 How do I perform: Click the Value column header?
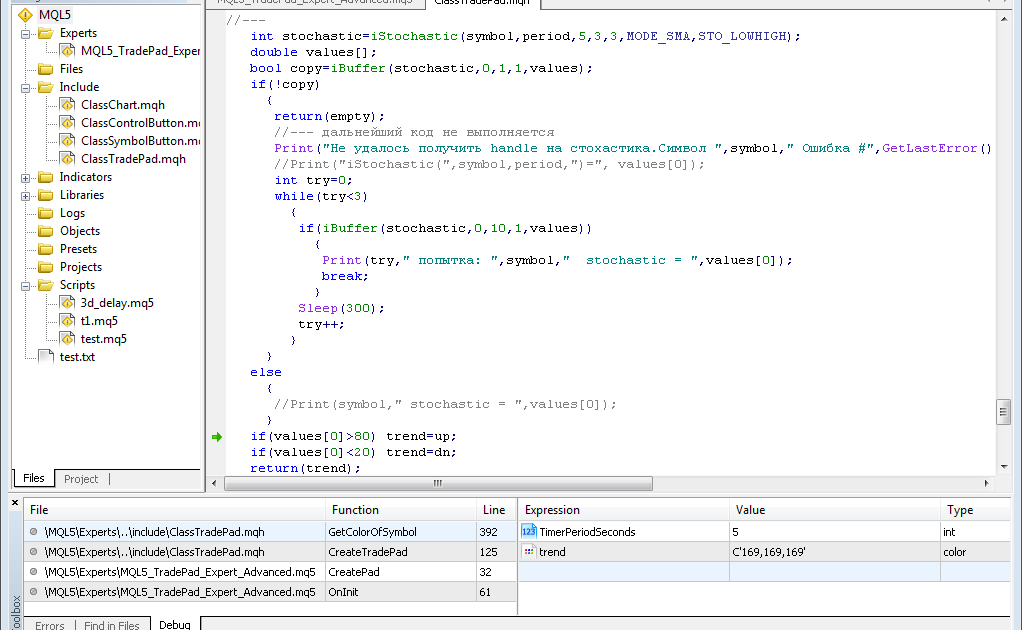[x=834, y=510]
